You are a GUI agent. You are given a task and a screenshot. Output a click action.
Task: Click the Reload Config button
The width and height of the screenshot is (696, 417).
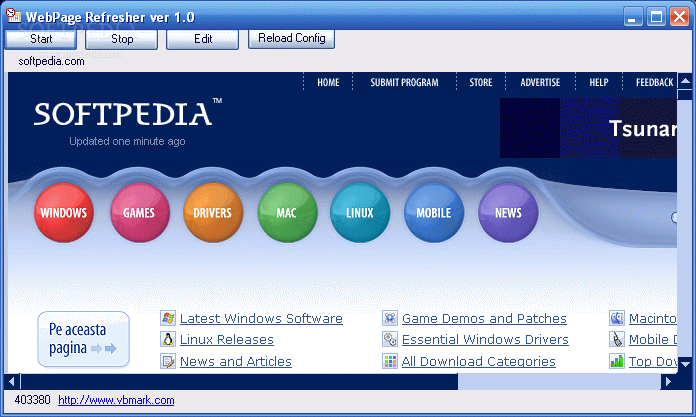pos(291,38)
